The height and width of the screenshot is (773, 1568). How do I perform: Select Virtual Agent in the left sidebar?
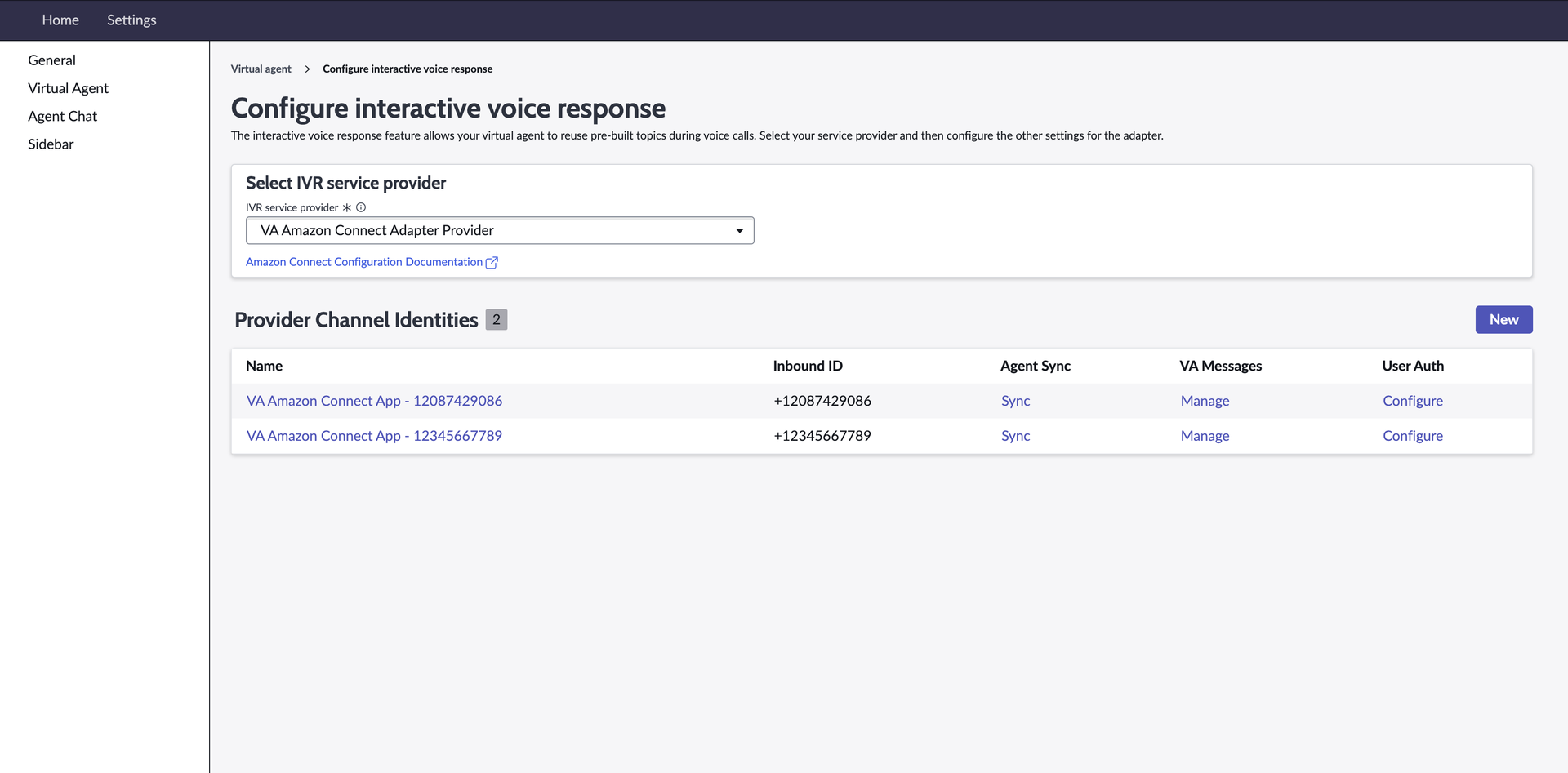pos(68,88)
